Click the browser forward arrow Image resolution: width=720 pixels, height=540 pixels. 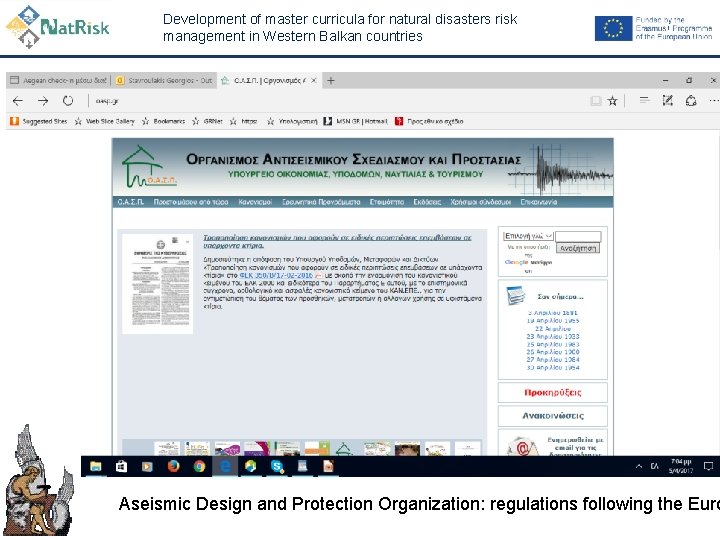43,101
